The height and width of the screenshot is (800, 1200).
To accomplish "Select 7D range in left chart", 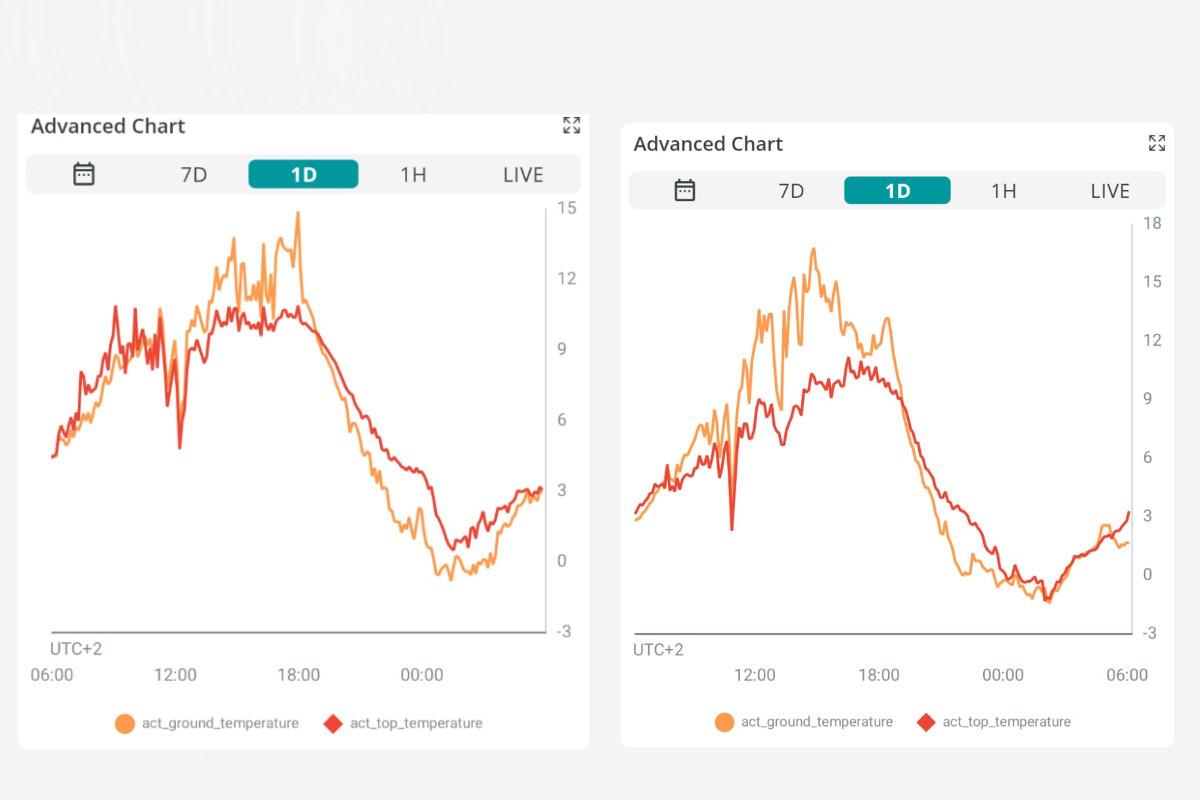I will pos(193,174).
